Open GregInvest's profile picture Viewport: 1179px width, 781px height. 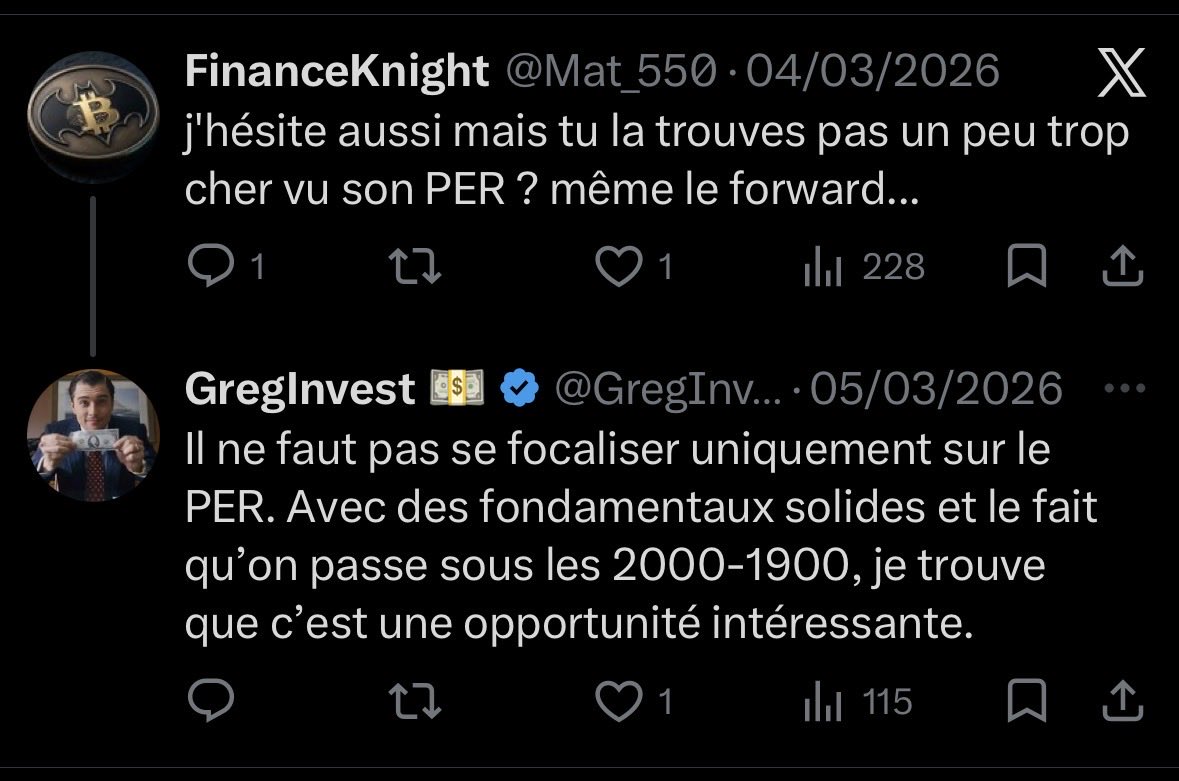tap(92, 435)
